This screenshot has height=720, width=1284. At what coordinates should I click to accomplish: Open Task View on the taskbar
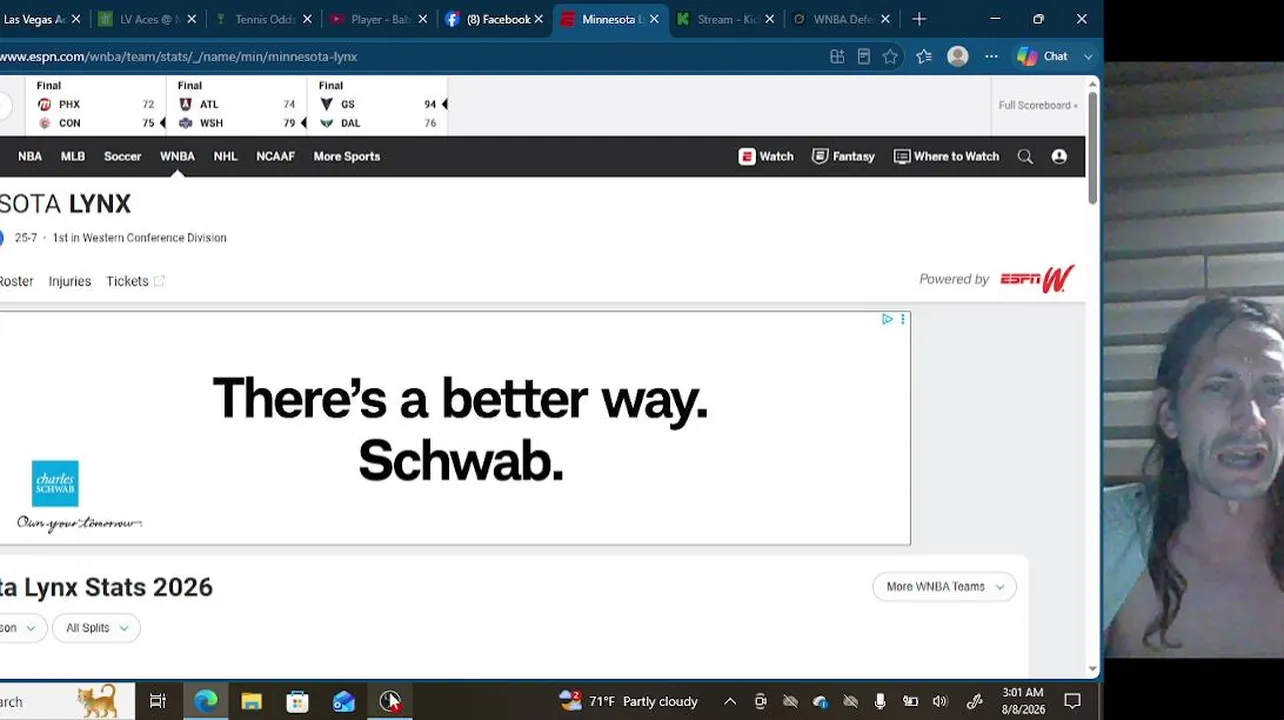pyautogui.click(x=158, y=701)
